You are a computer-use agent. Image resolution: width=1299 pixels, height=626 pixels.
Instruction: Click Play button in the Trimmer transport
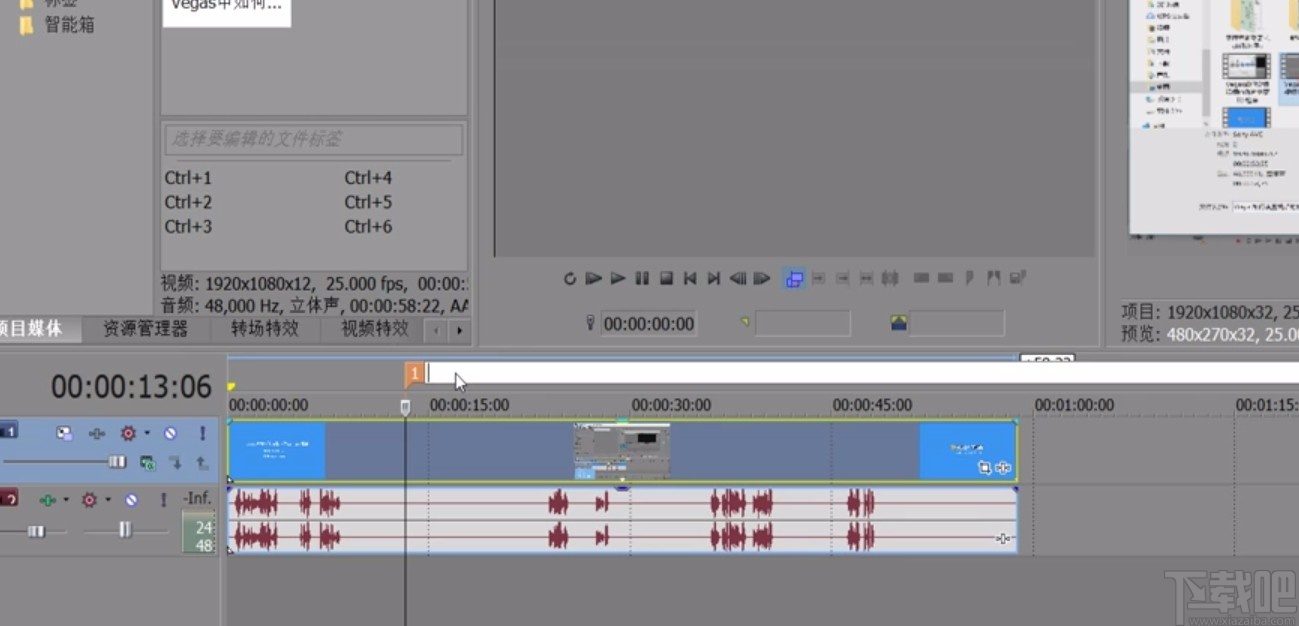[618, 279]
